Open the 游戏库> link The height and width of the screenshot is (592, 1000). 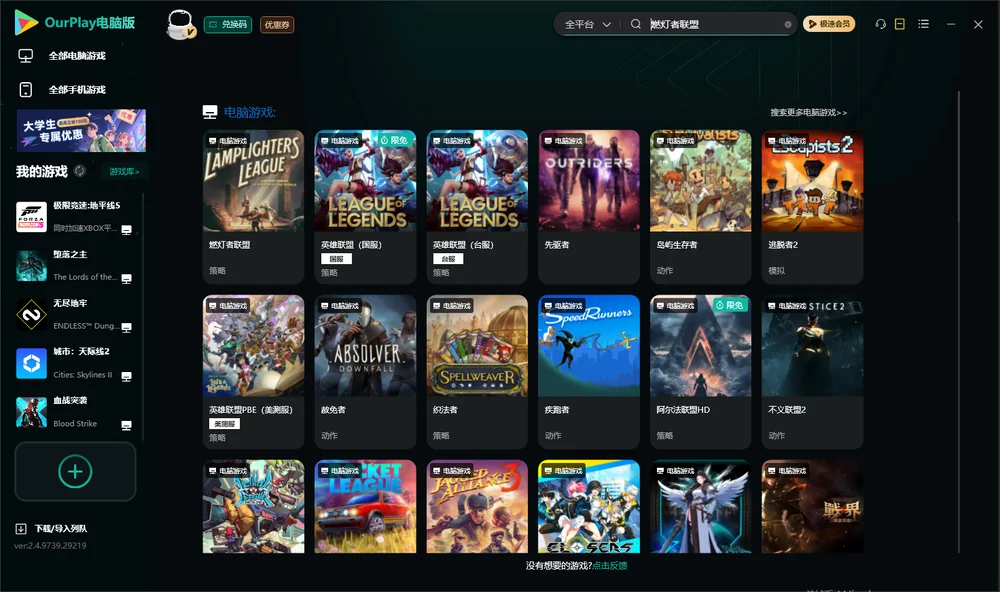coord(124,172)
